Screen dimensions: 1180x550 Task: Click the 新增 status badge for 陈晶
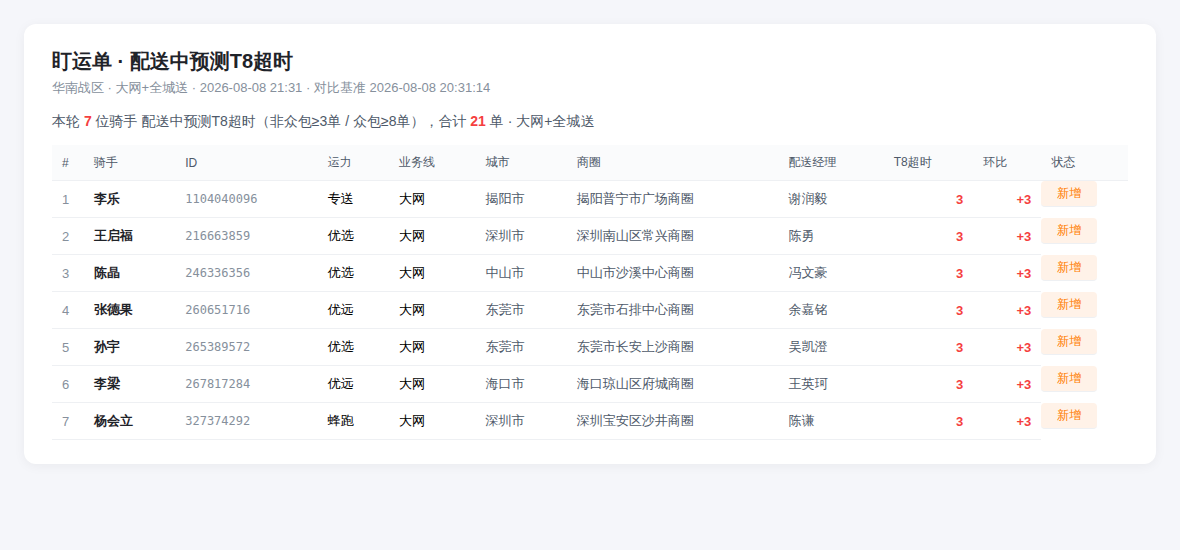pyautogui.click(x=1069, y=267)
